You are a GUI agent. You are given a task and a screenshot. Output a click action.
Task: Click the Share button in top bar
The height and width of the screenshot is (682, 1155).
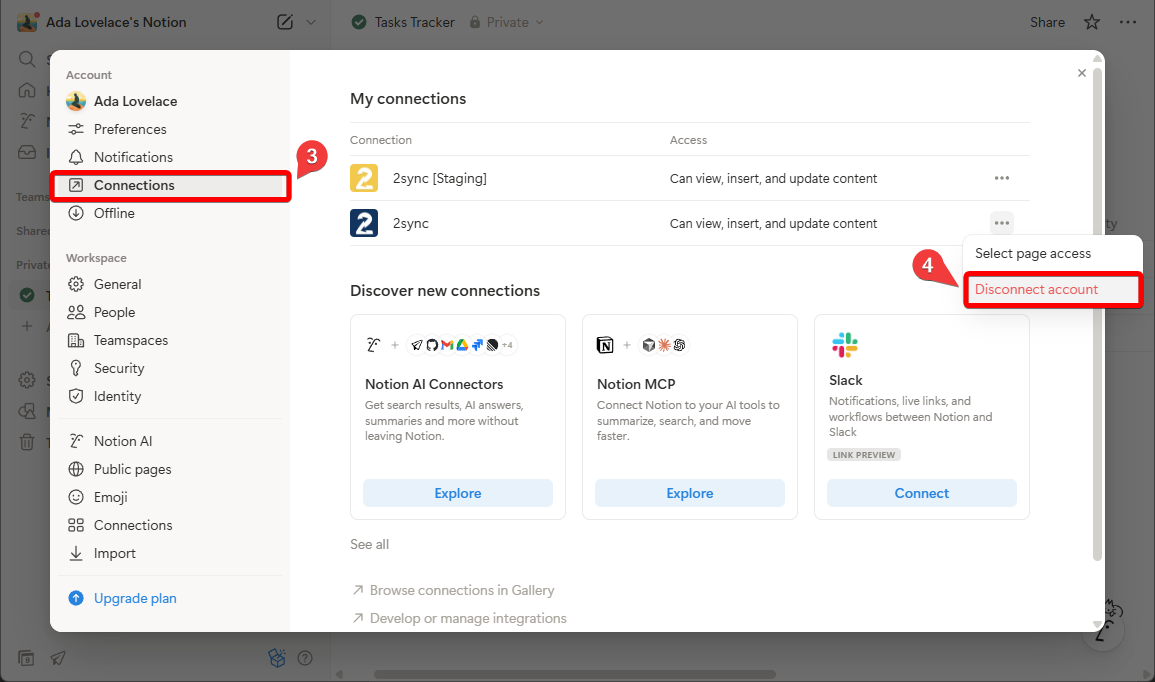(x=1047, y=22)
